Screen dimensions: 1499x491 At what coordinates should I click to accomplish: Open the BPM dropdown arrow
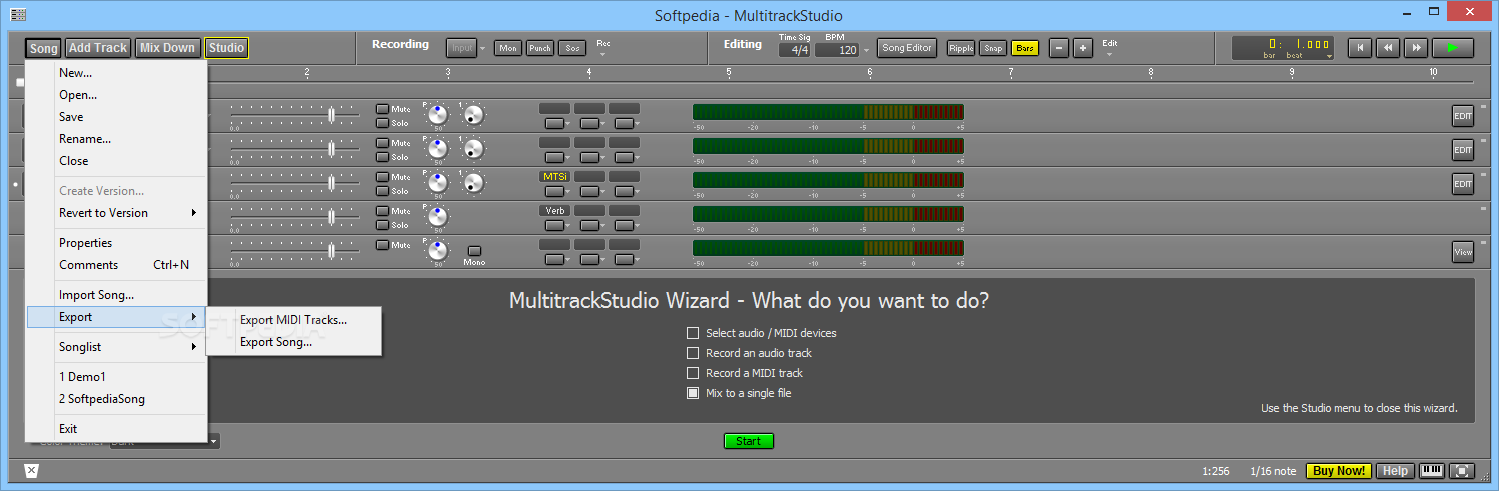point(866,50)
